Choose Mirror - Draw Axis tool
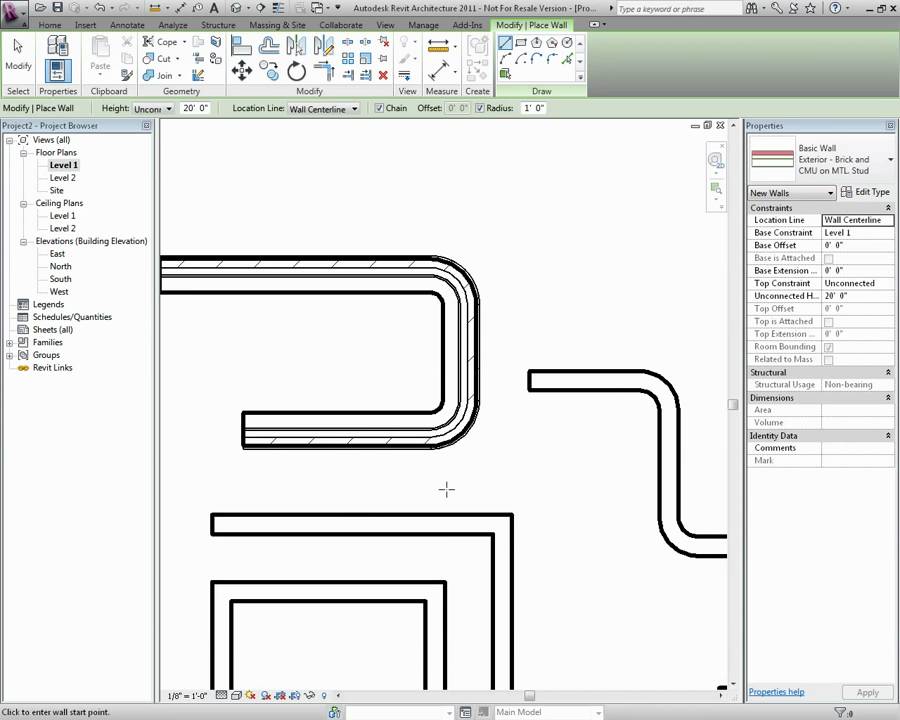The width and height of the screenshot is (900, 720). [324, 45]
